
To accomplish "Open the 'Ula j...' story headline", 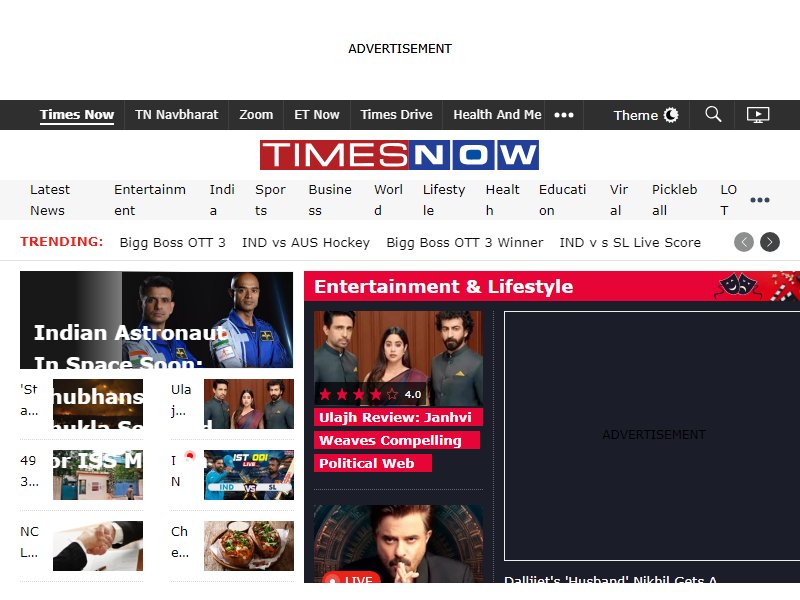I will pos(181,400).
